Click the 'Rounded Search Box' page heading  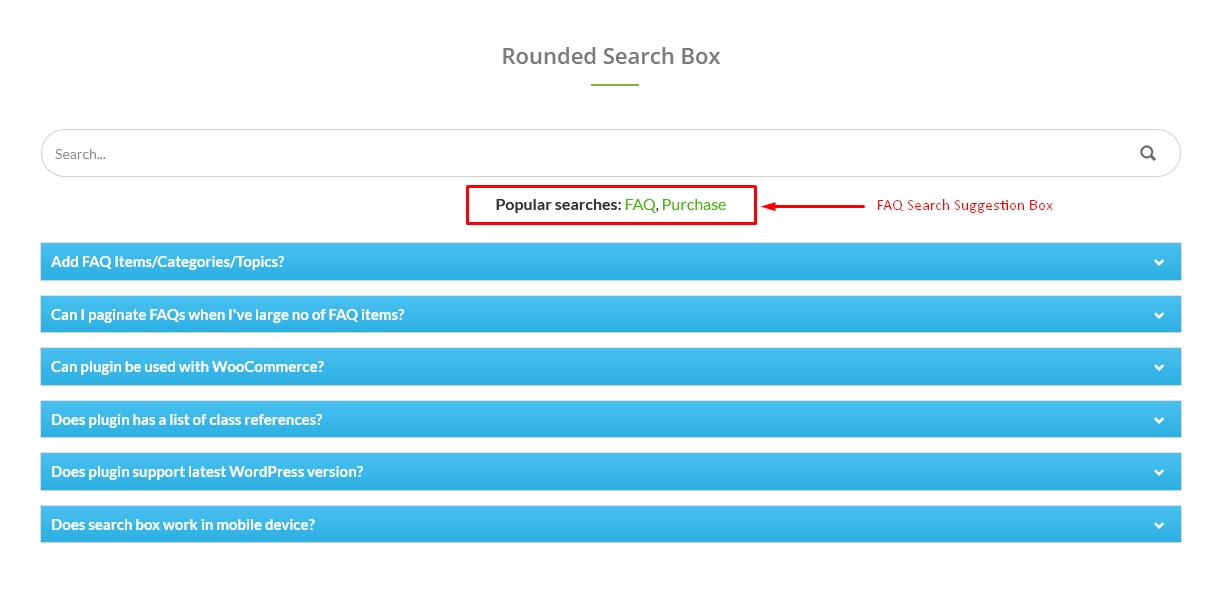click(x=610, y=56)
